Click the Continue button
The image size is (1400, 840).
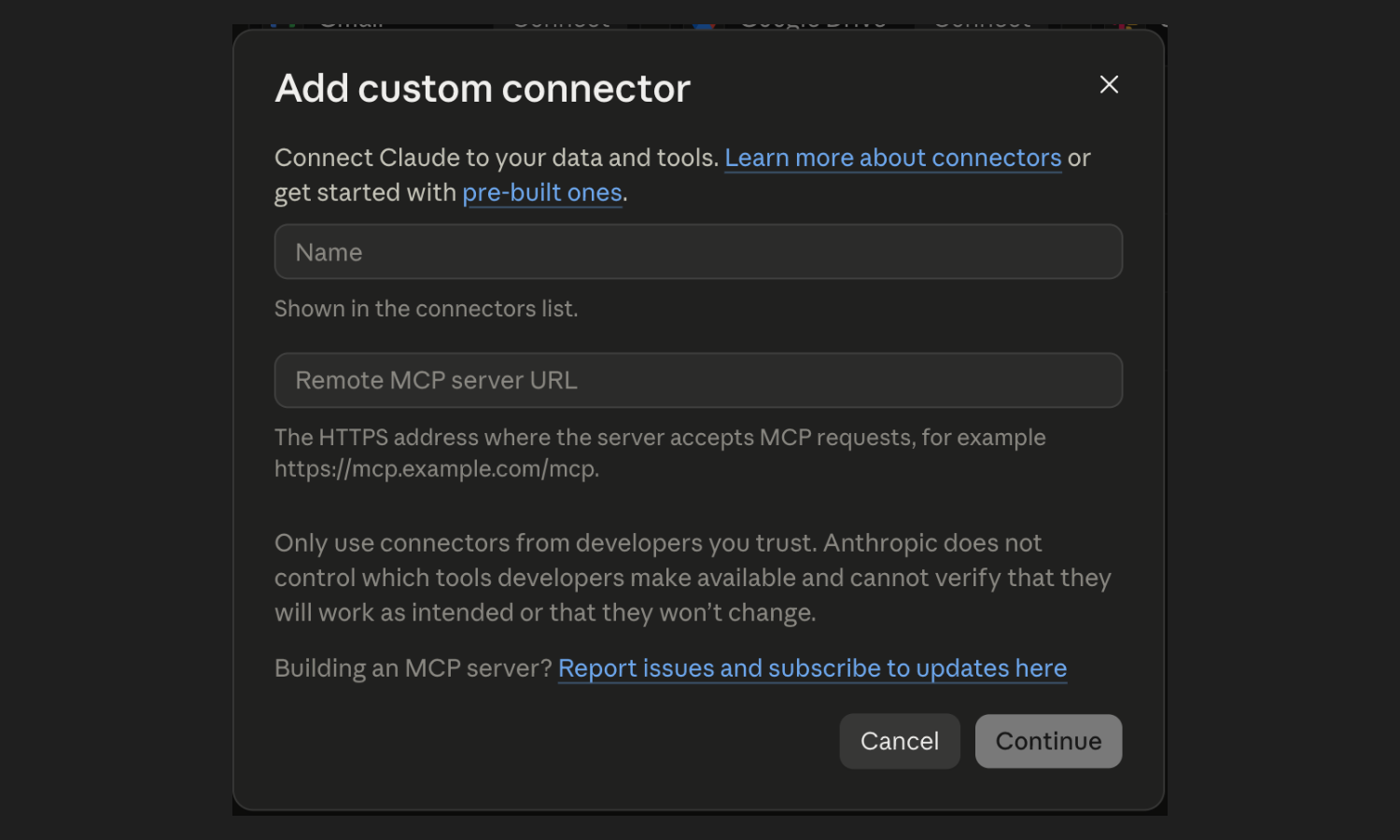tap(1048, 741)
